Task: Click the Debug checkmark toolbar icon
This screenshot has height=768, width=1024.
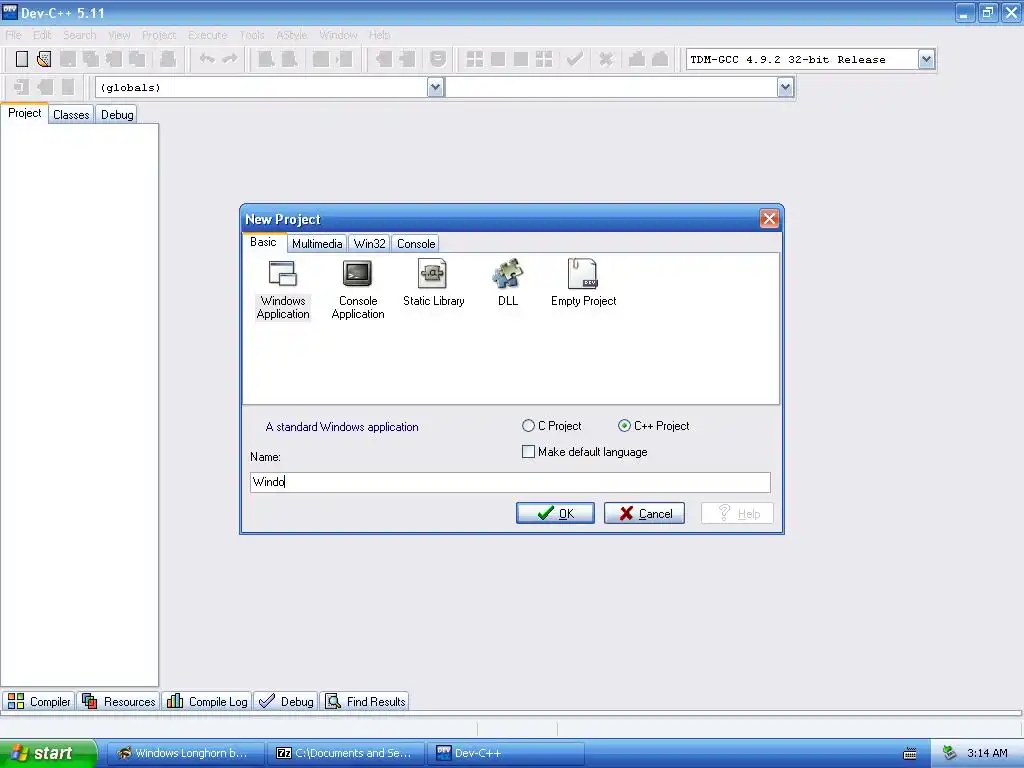Action: pos(574,59)
